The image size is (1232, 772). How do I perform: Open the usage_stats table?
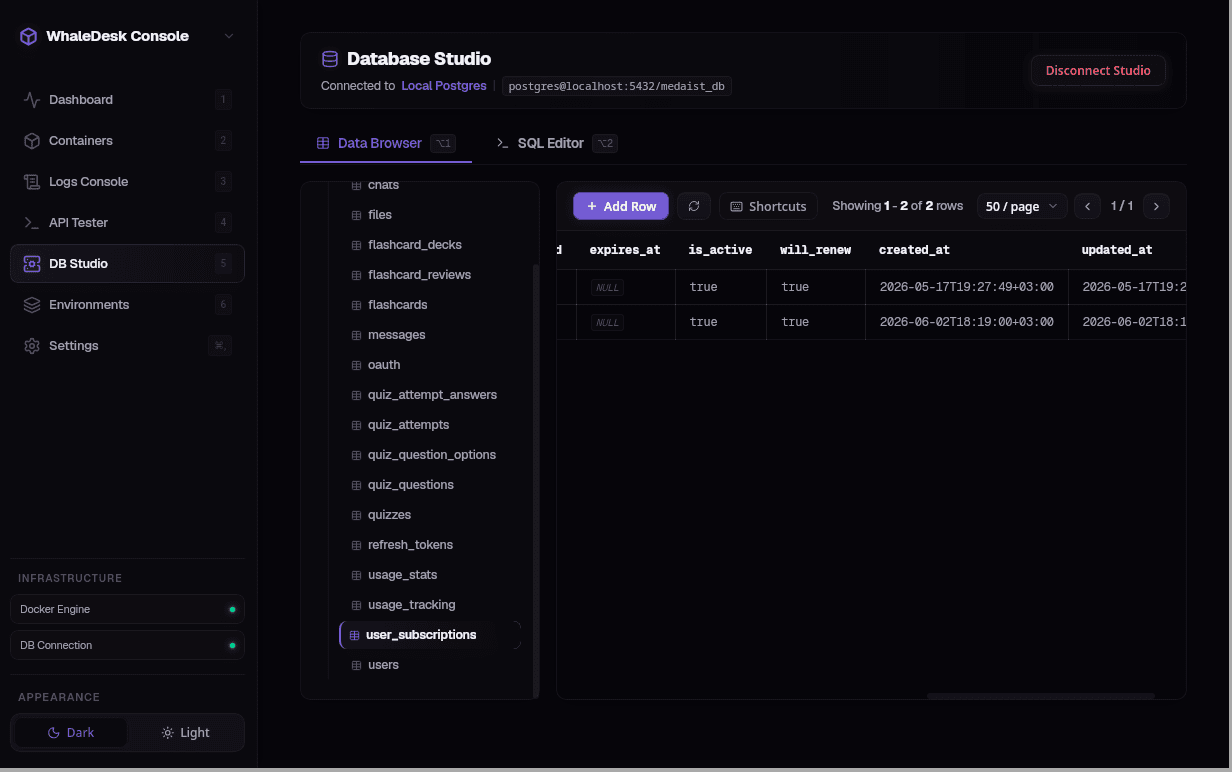pos(431,575)
